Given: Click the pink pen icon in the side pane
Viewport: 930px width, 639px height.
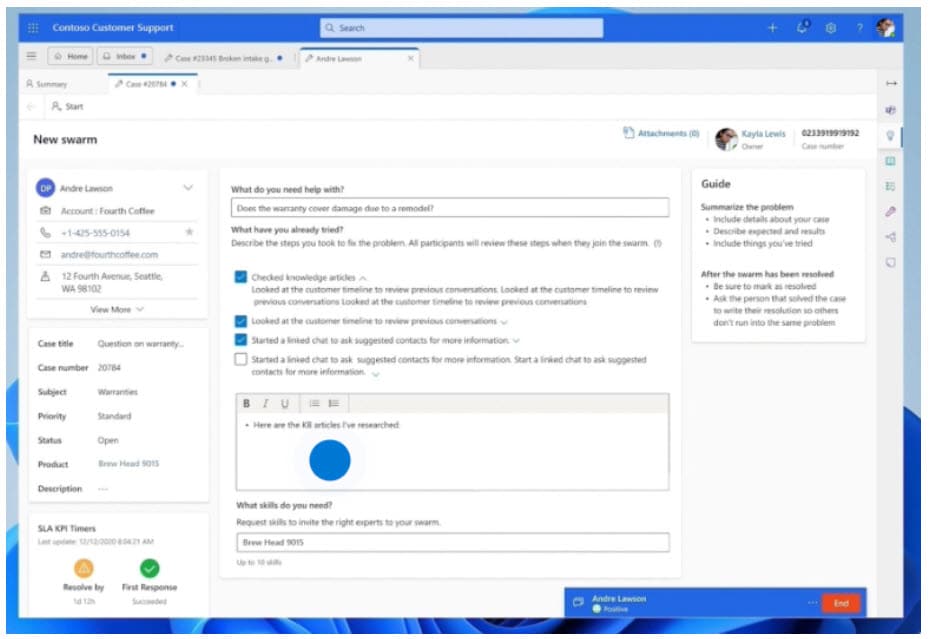Looking at the screenshot, I should coord(890,212).
